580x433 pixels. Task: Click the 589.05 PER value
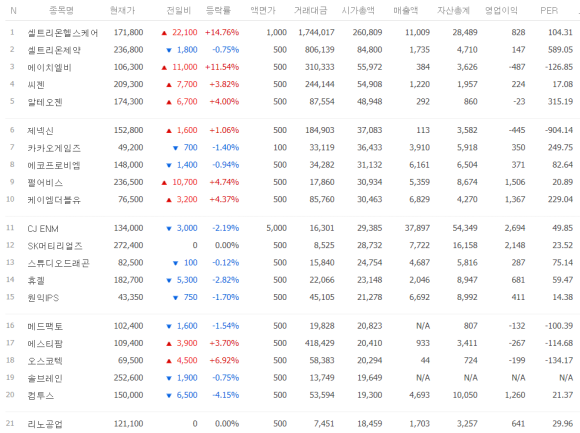[560, 50]
